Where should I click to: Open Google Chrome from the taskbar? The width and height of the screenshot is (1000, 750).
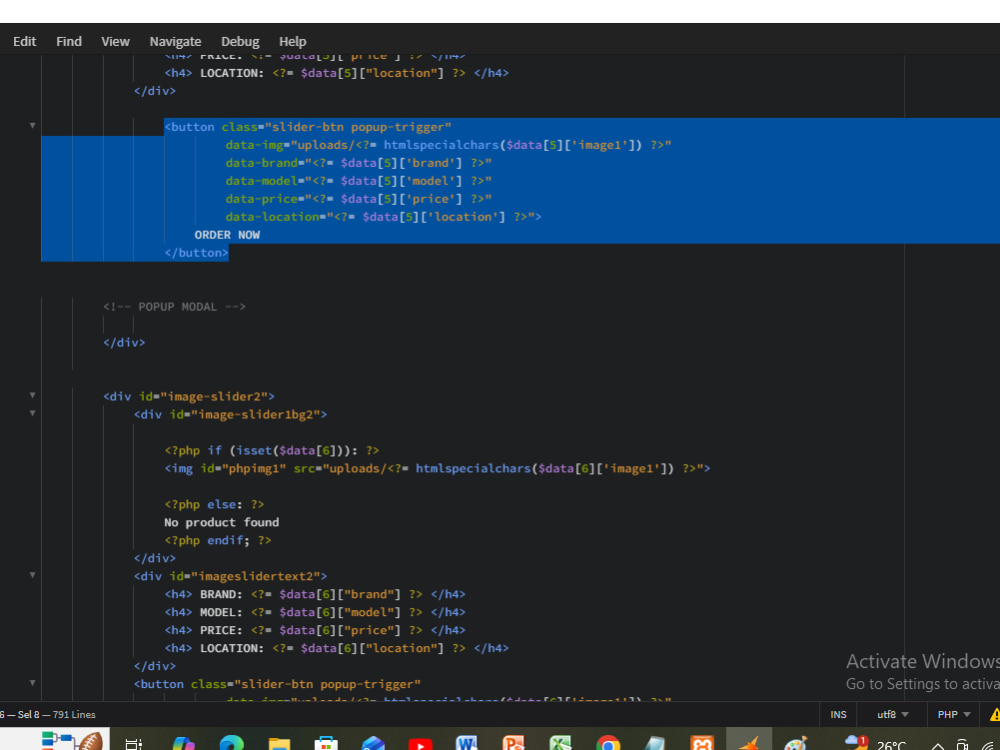click(608, 744)
